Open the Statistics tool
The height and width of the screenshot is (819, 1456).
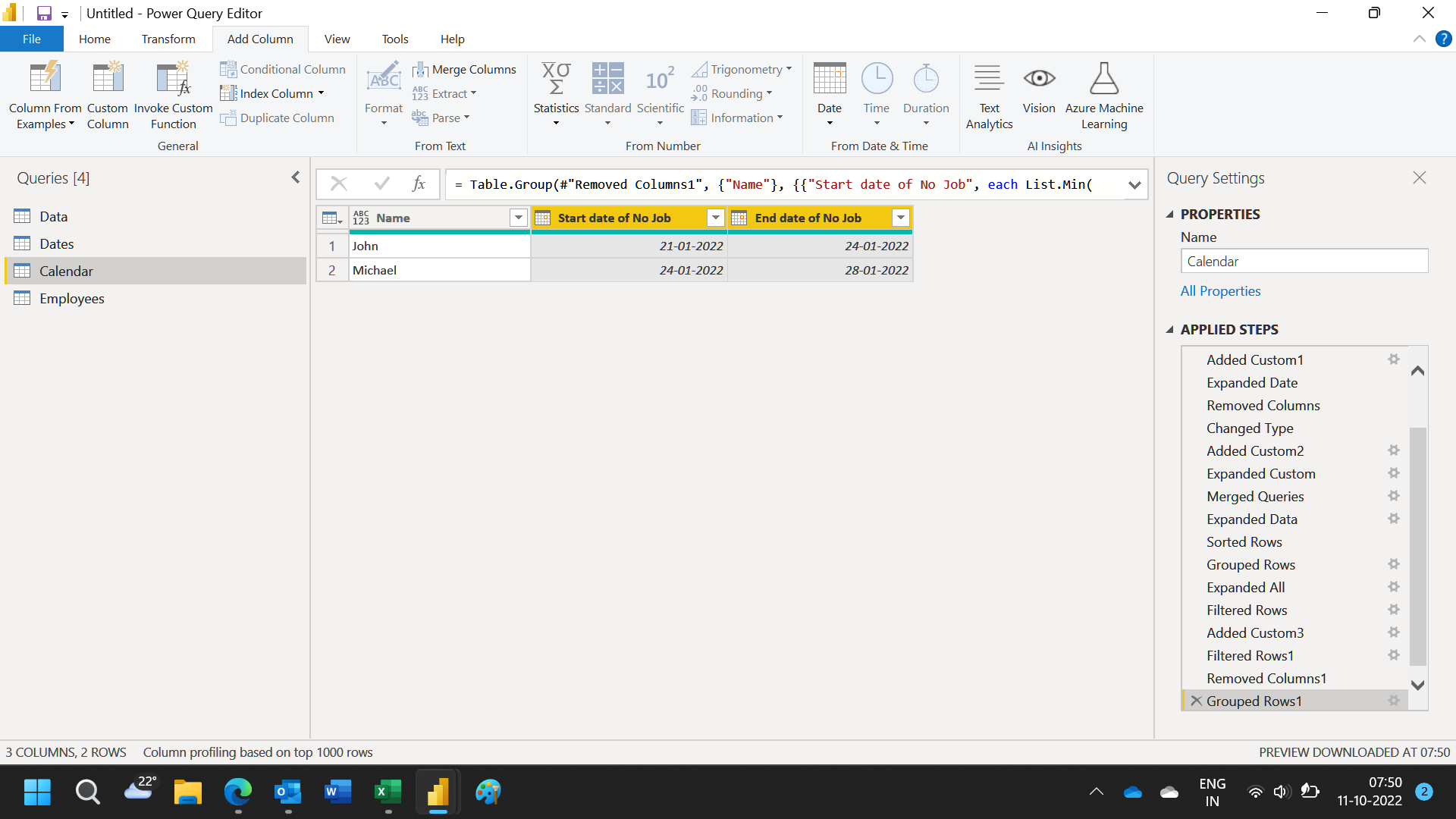coord(556,95)
